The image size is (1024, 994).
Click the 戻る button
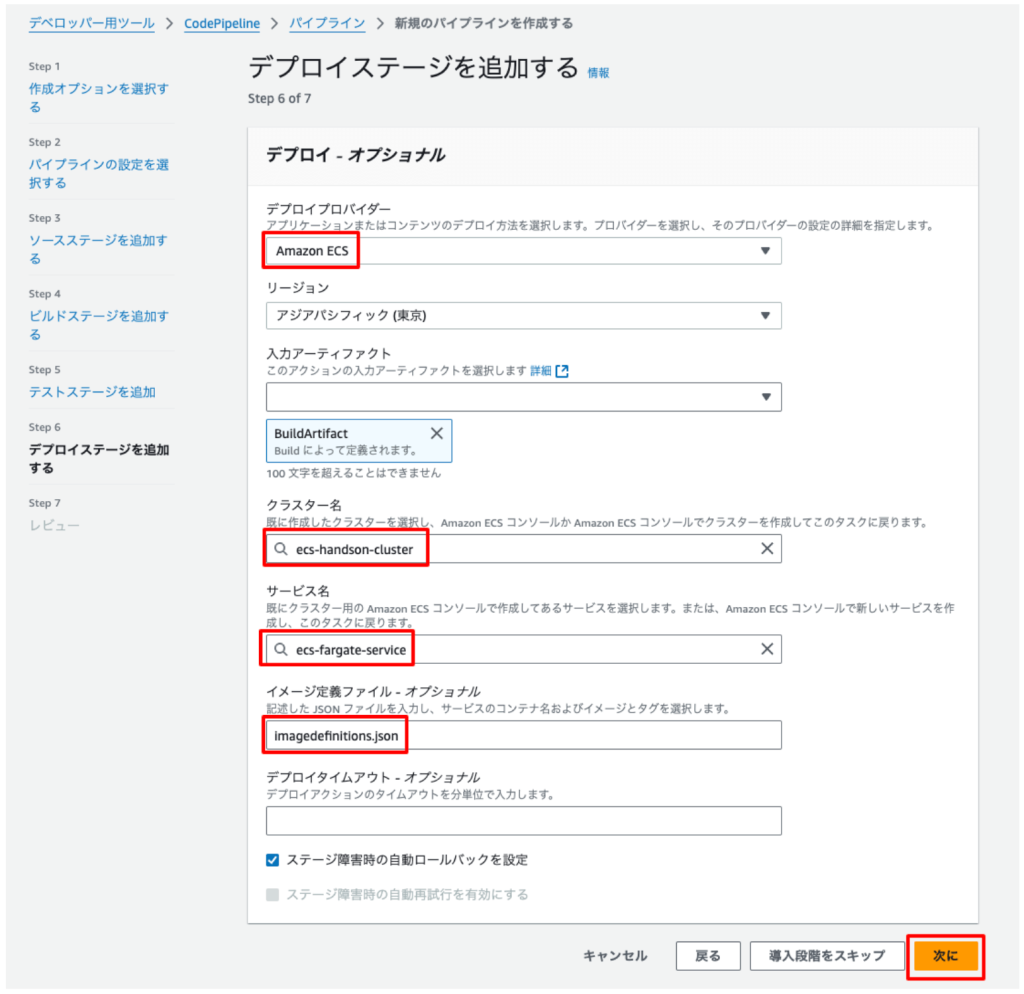click(x=708, y=956)
